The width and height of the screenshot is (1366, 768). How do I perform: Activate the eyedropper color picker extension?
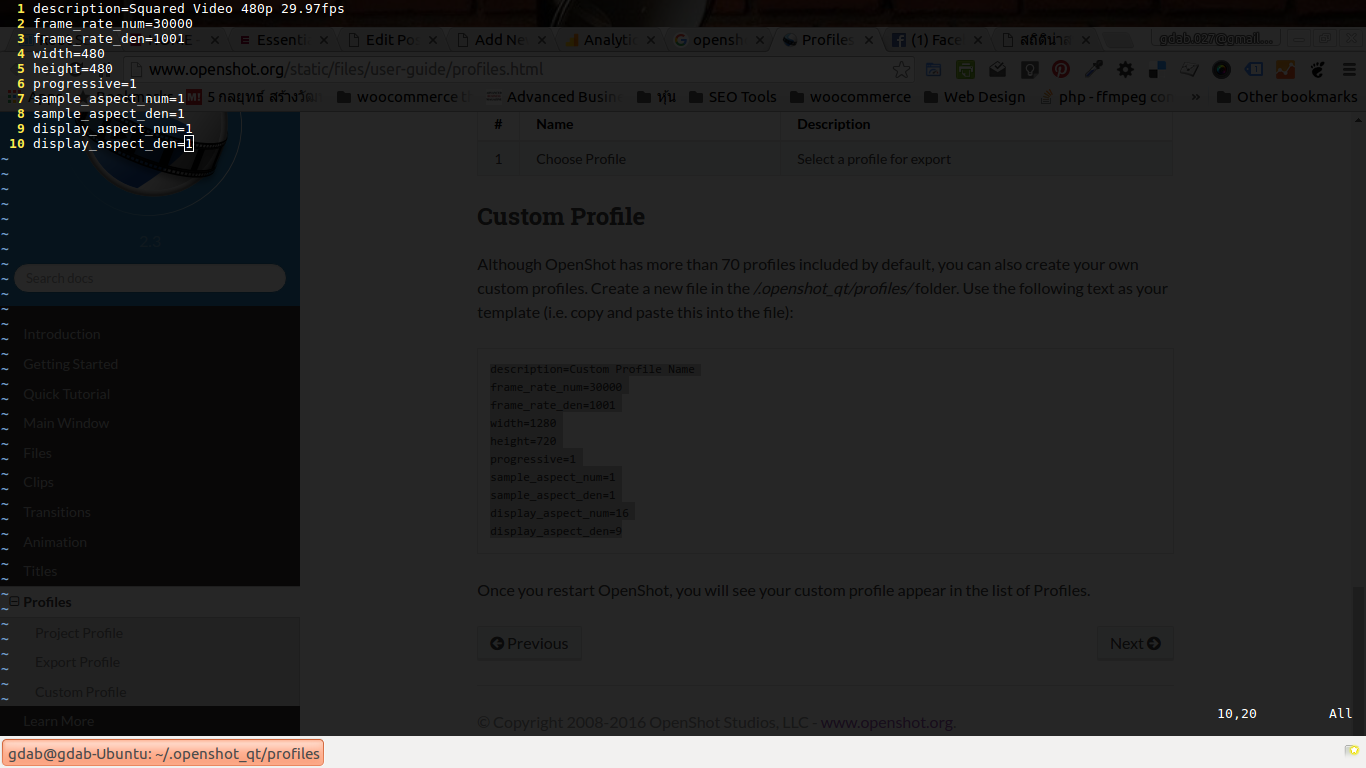point(1094,70)
